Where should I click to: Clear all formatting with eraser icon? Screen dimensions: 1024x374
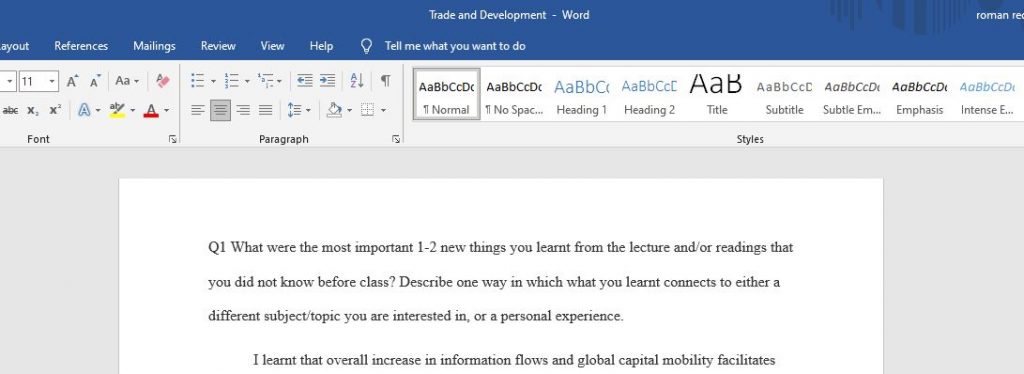pos(163,81)
